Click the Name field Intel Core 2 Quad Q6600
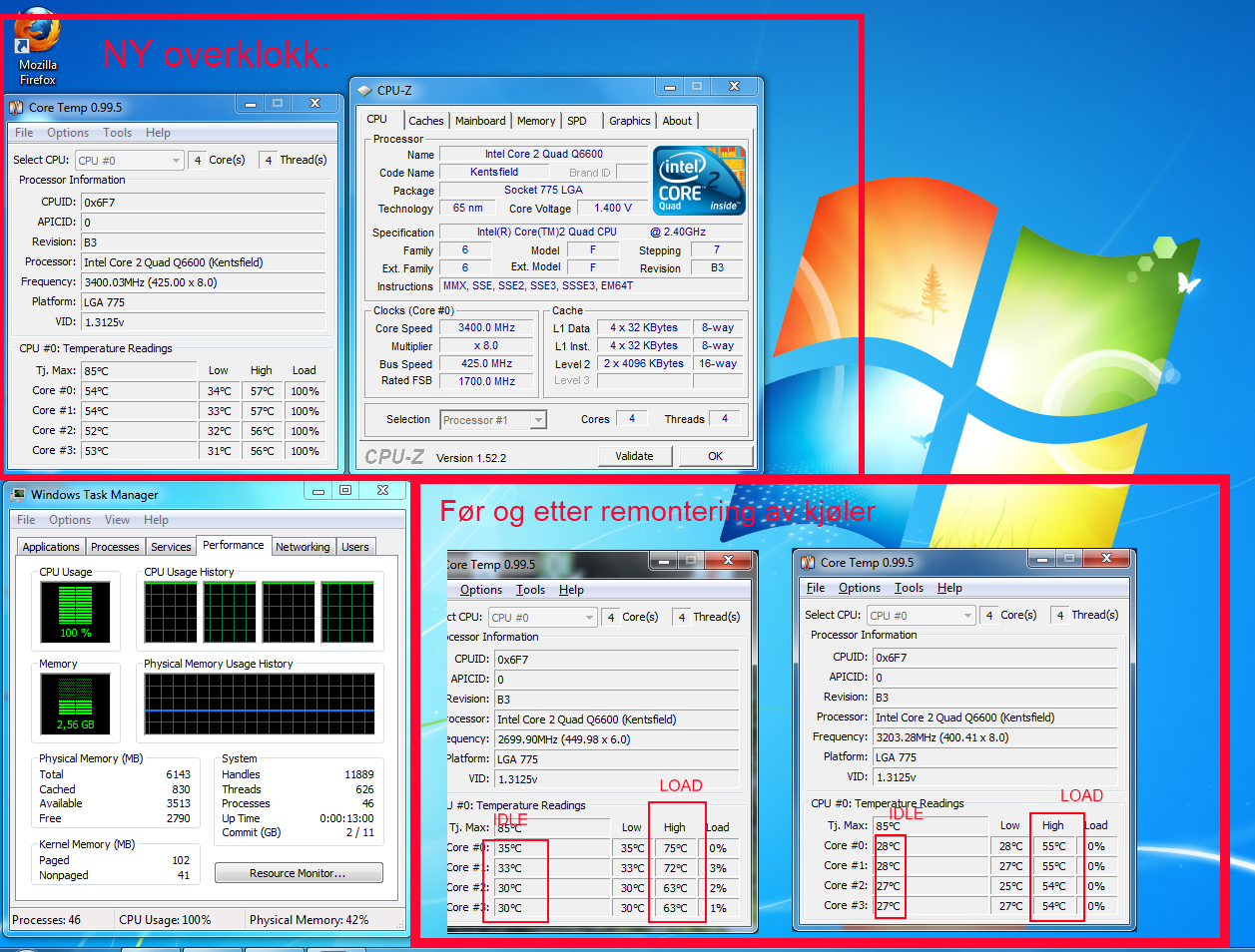 544,154
